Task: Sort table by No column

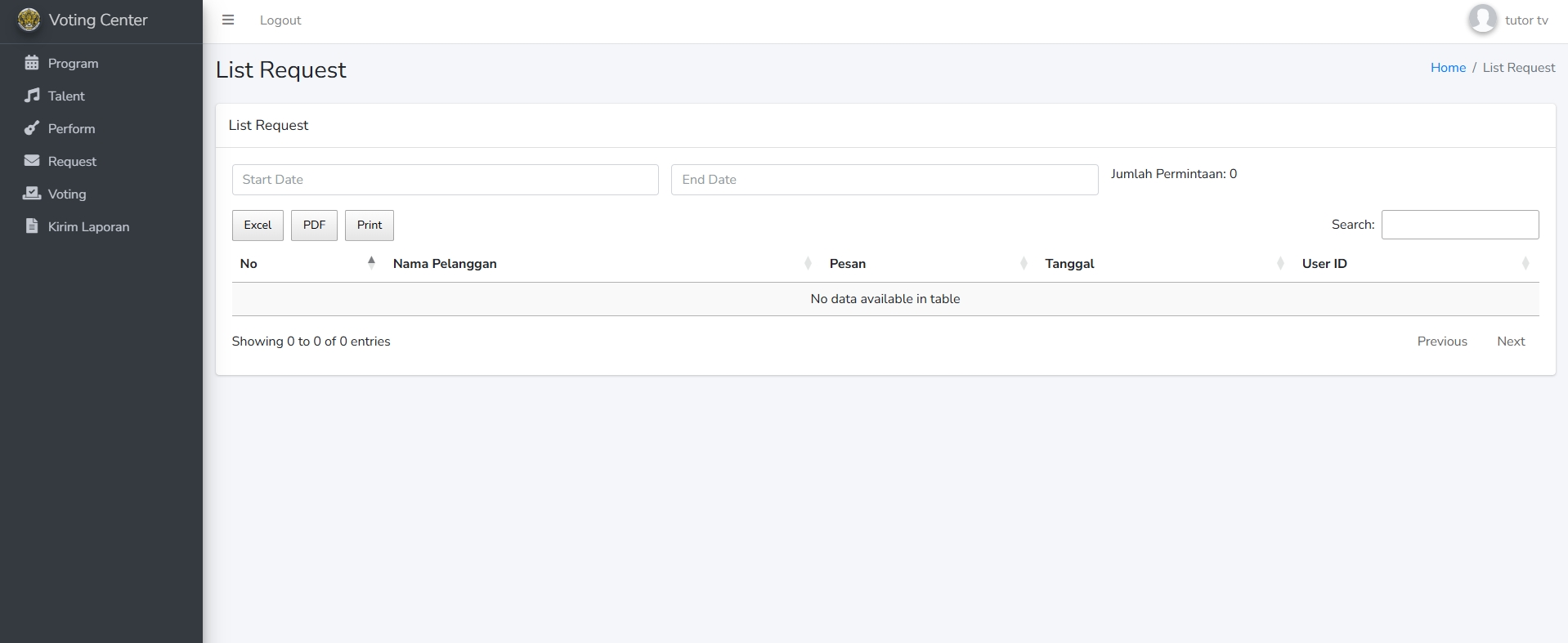Action: 304,263
